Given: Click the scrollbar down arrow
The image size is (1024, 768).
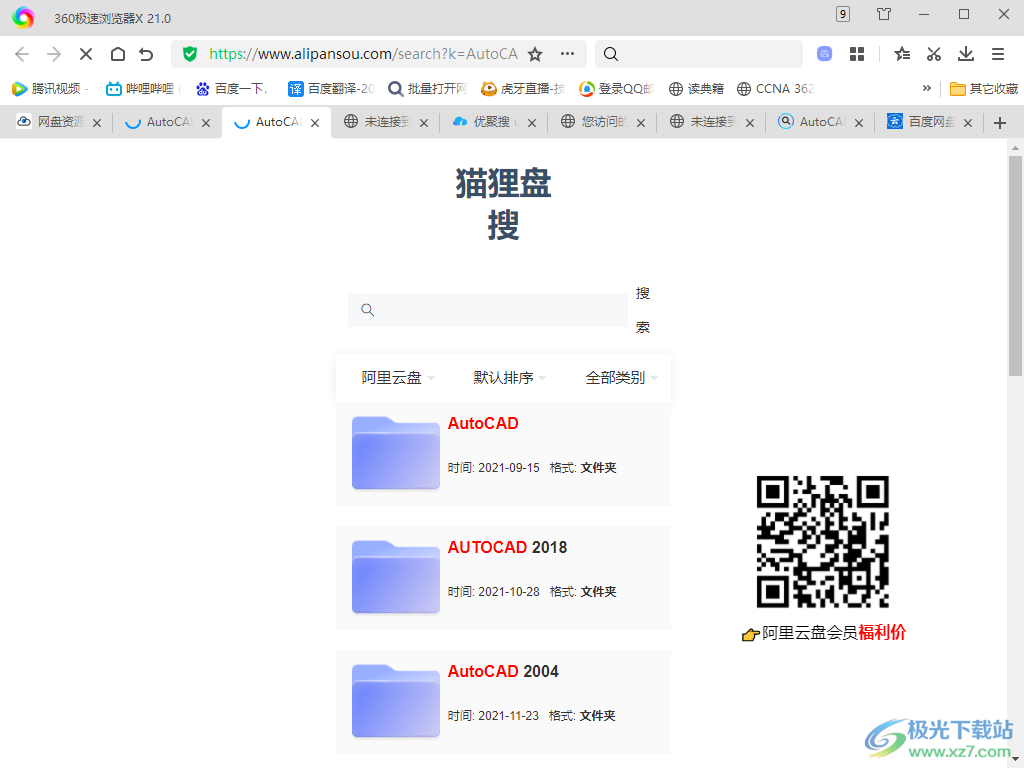Looking at the screenshot, I should tap(1015, 760).
